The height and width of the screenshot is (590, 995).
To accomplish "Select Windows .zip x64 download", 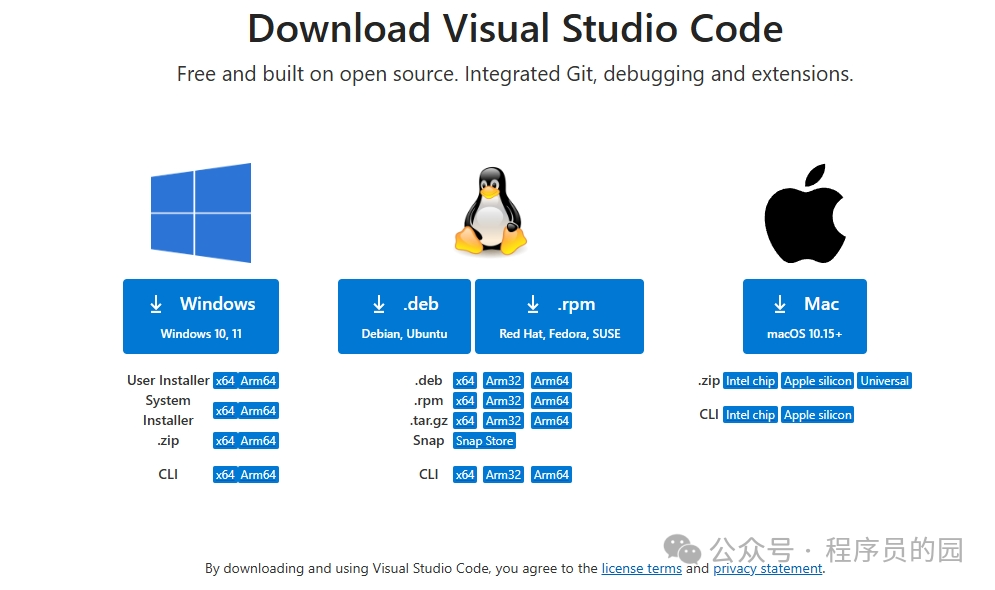I will click(225, 440).
